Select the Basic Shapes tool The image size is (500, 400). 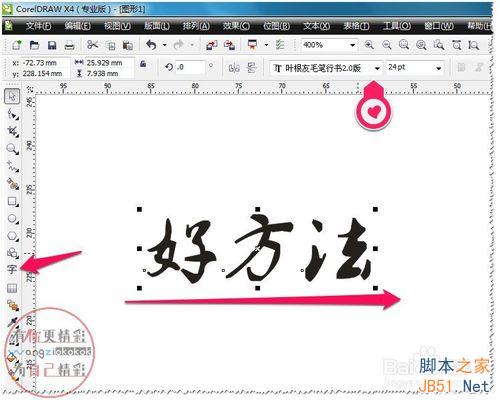13,253
